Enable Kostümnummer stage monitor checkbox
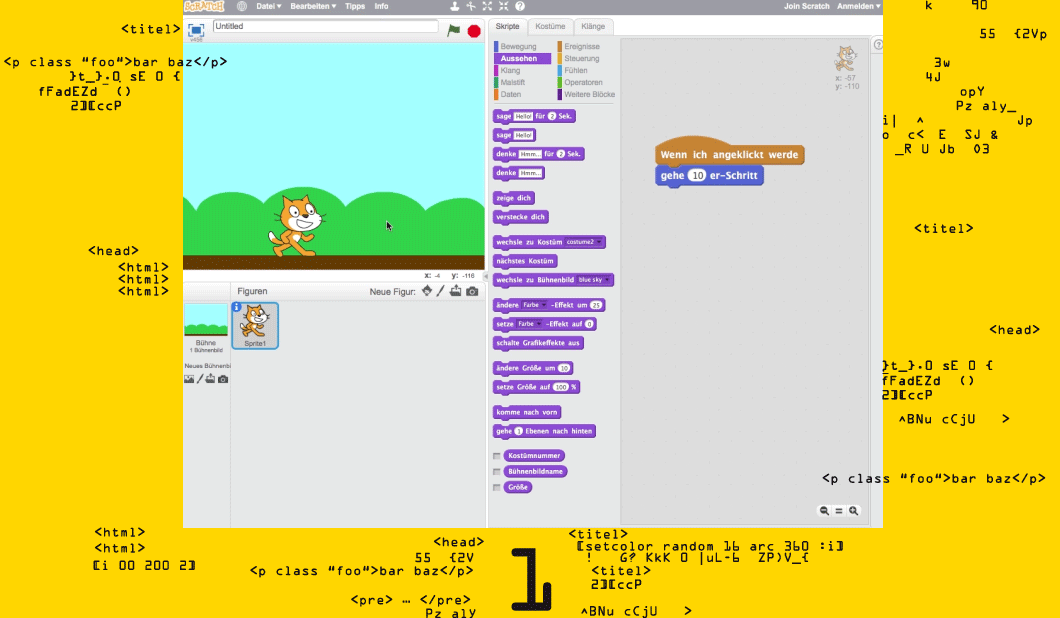1060x618 pixels. pyautogui.click(x=497, y=456)
